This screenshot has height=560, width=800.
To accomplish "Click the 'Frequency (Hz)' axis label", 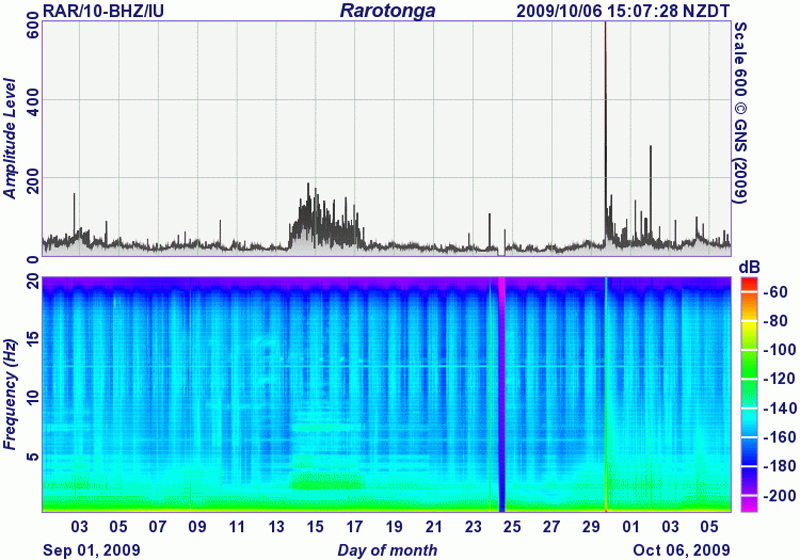I will point(10,394).
